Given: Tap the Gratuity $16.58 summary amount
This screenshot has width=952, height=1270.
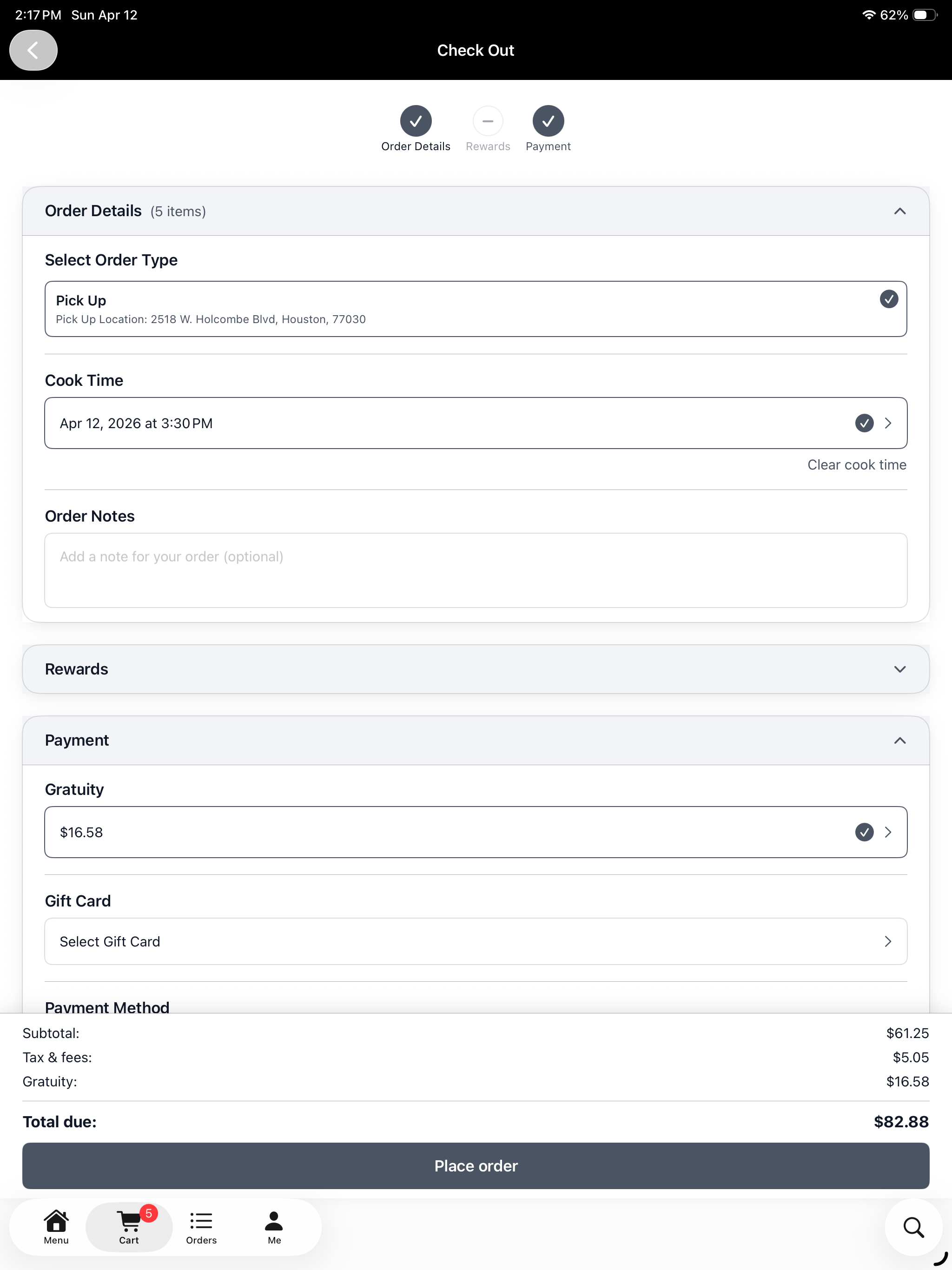Looking at the screenshot, I should click(x=907, y=1081).
